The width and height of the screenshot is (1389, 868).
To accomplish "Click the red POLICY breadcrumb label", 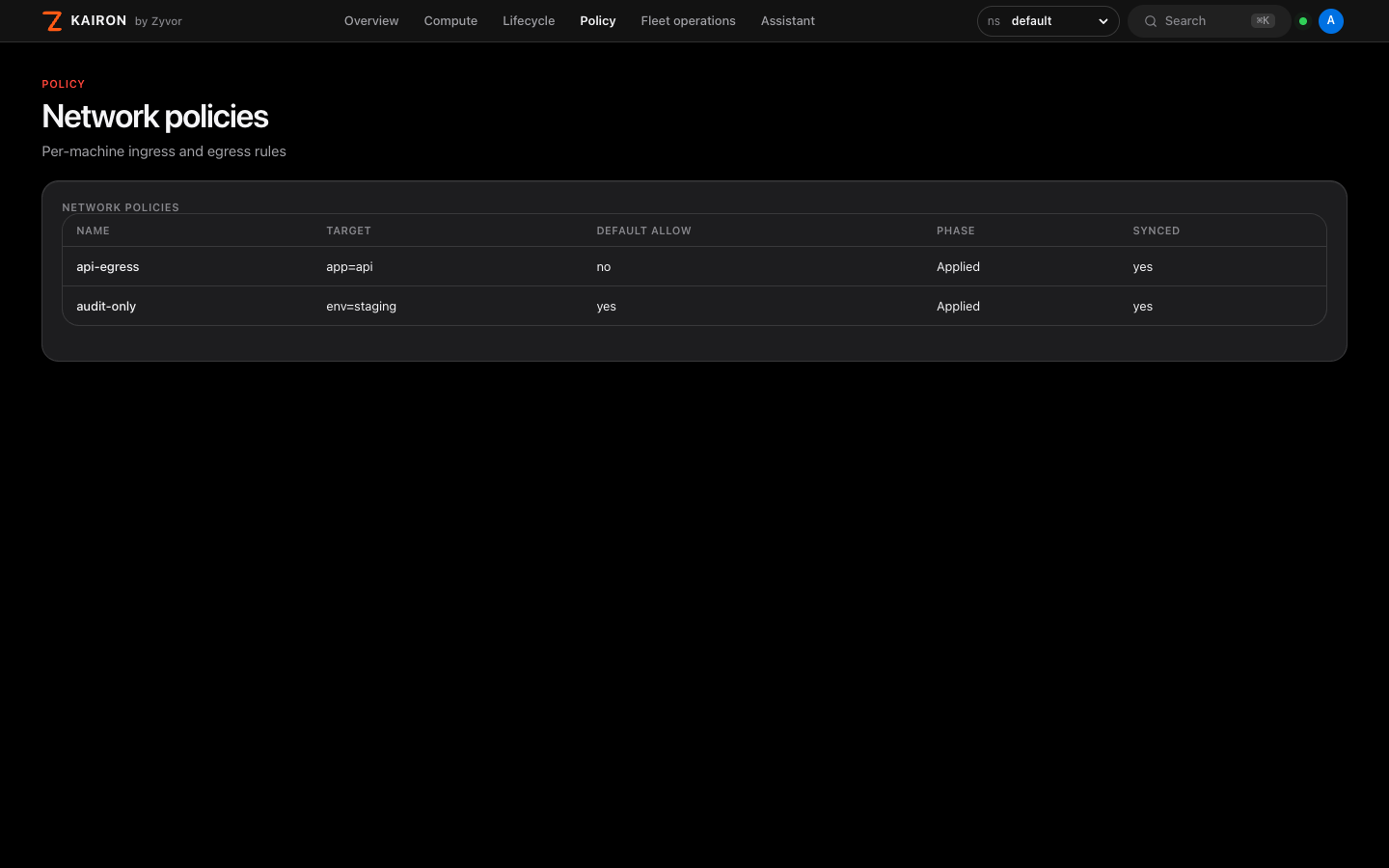I will pyautogui.click(x=64, y=84).
